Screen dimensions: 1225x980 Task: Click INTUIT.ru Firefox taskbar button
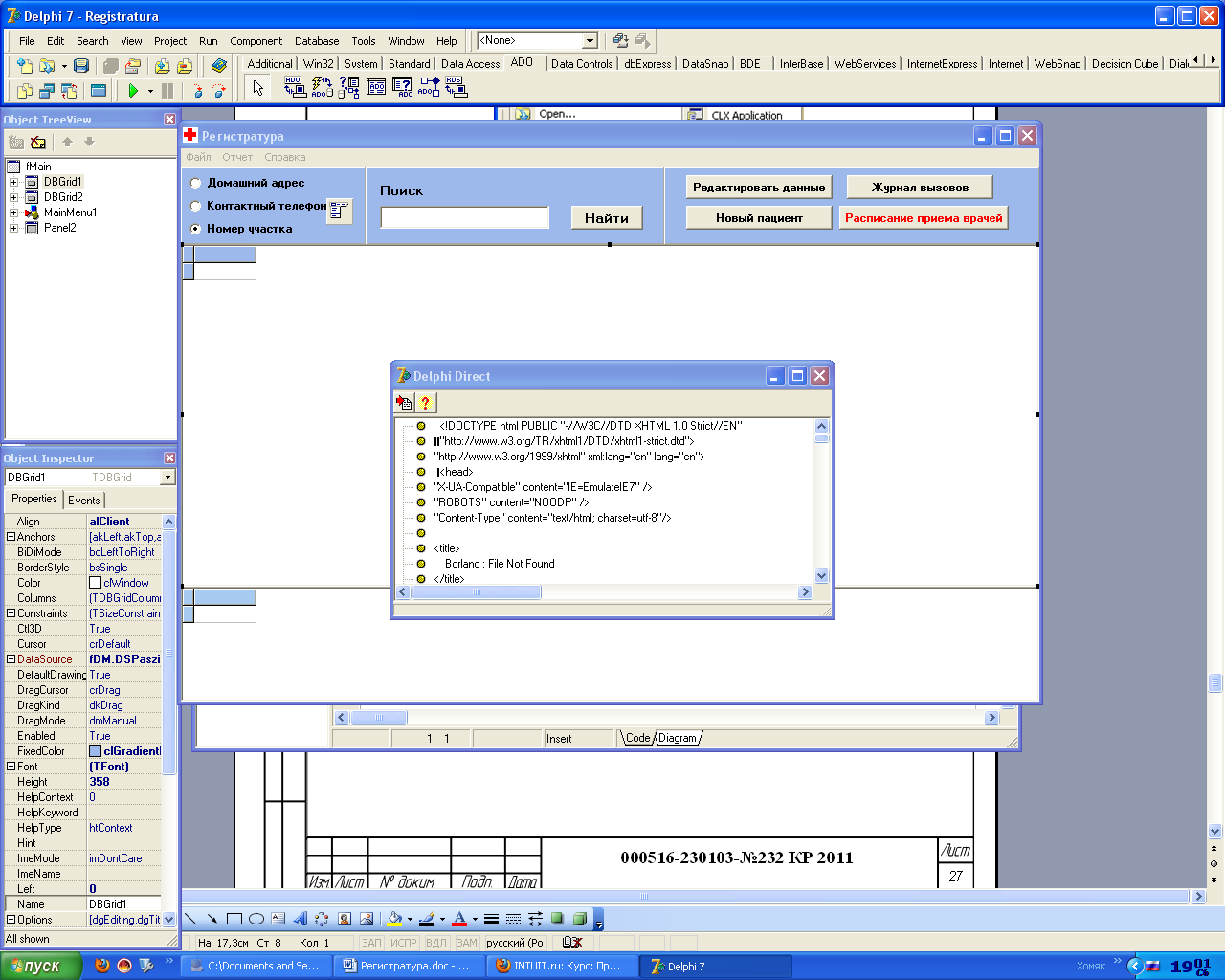coord(560,967)
